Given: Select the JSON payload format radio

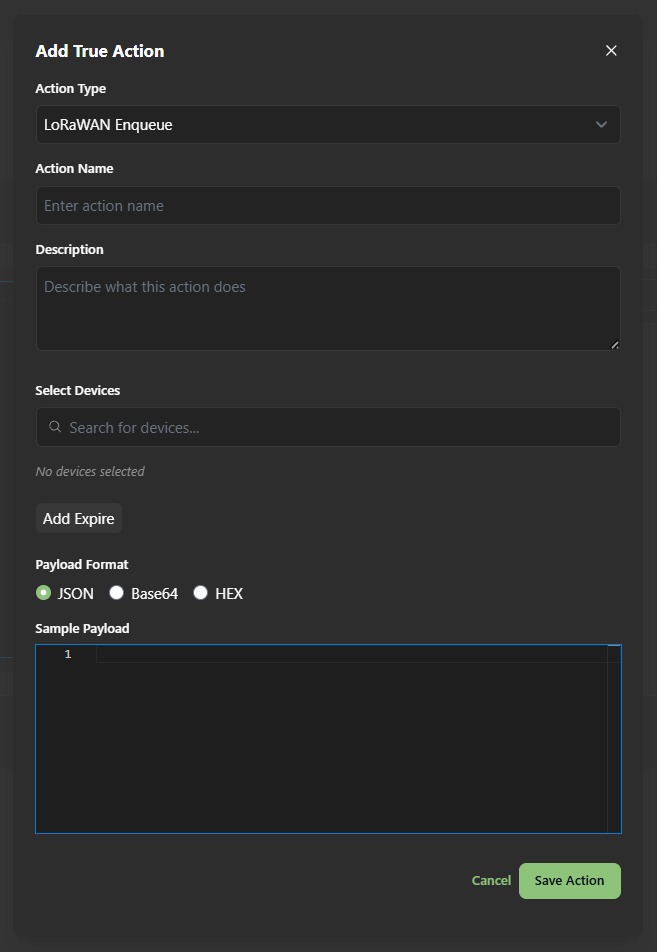Looking at the screenshot, I should pyautogui.click(x=43, y=592).
